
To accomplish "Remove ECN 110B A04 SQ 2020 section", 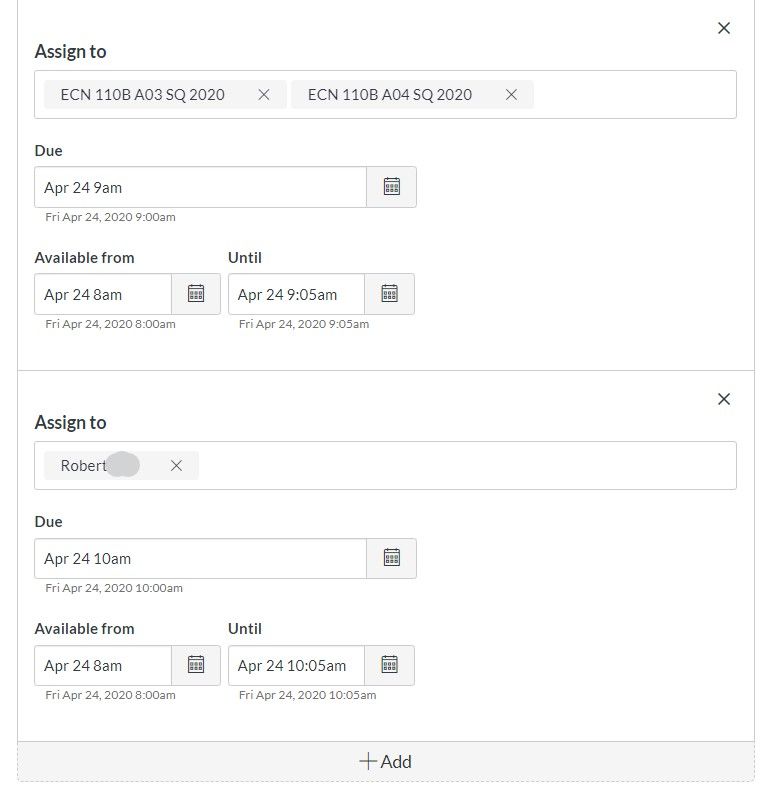I will (511, 95).
